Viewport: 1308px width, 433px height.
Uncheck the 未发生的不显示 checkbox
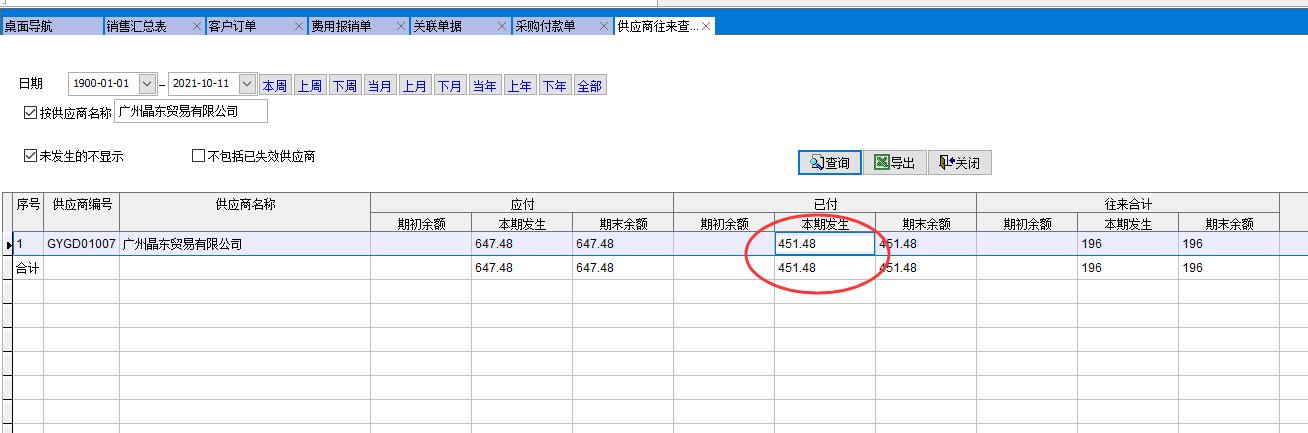click(30, 157)
